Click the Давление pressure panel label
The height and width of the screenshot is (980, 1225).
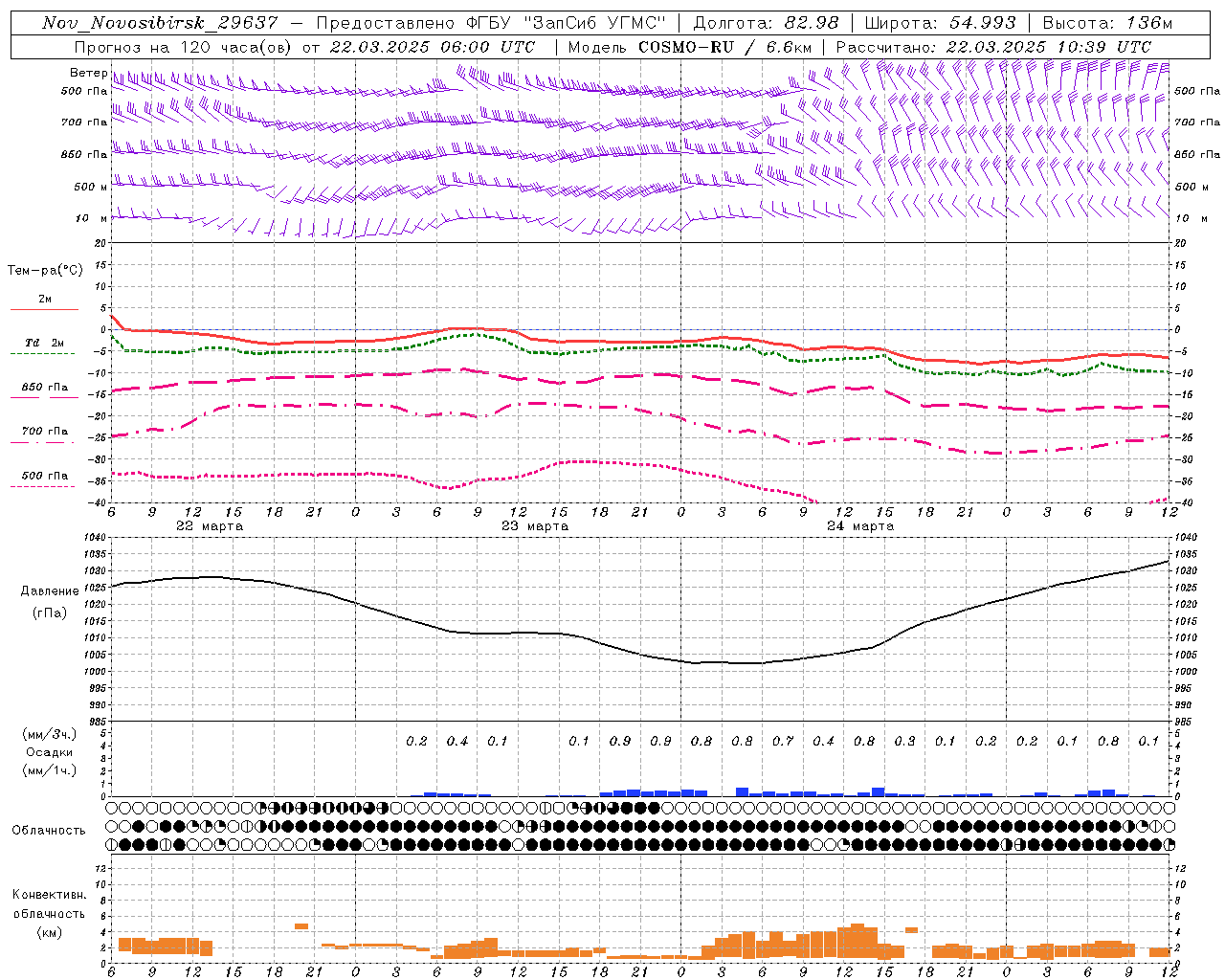(50, 591)
